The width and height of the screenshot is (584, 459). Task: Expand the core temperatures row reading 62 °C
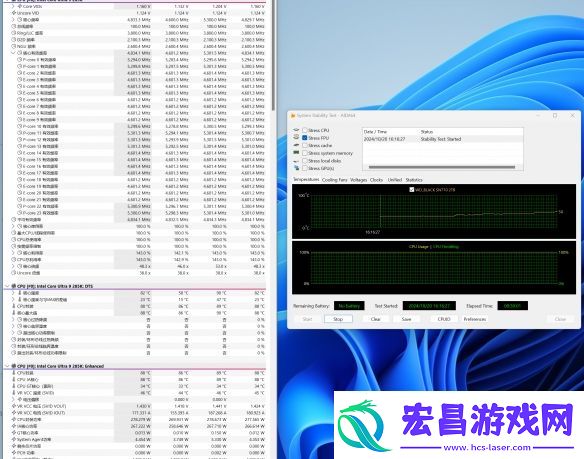pos(13,293)
